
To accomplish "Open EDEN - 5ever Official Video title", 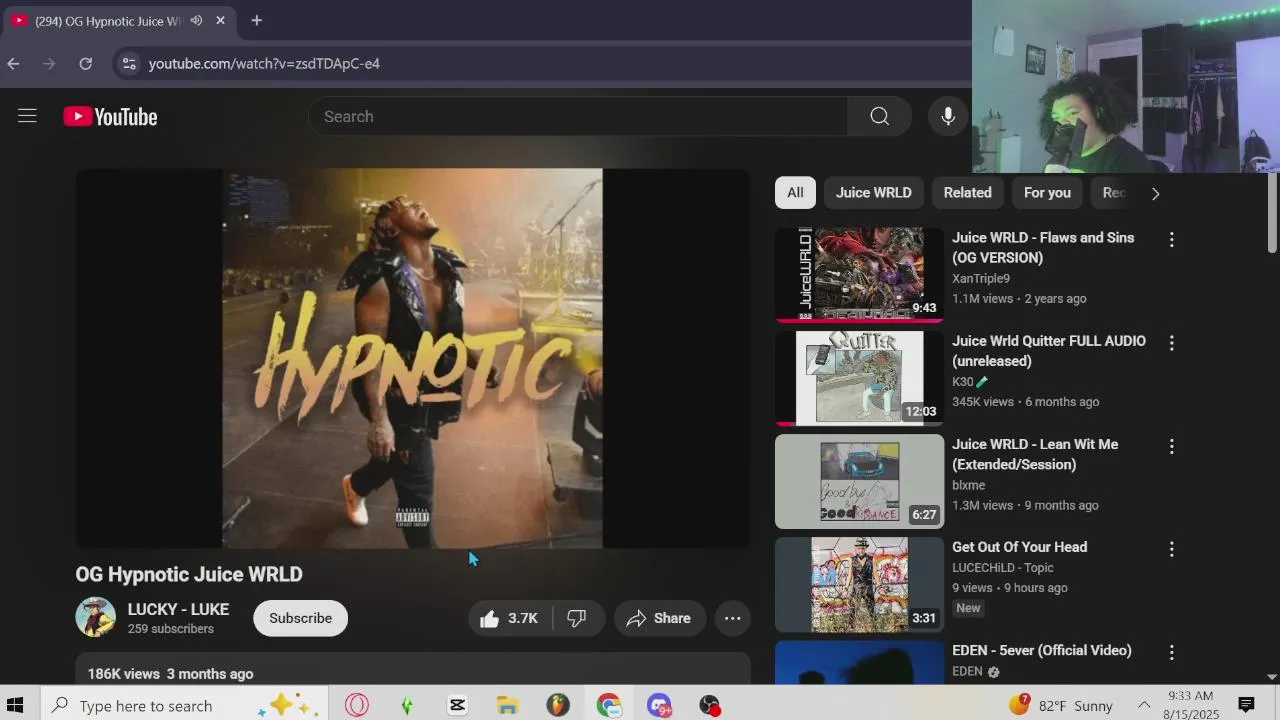I will pos(1042,650).
